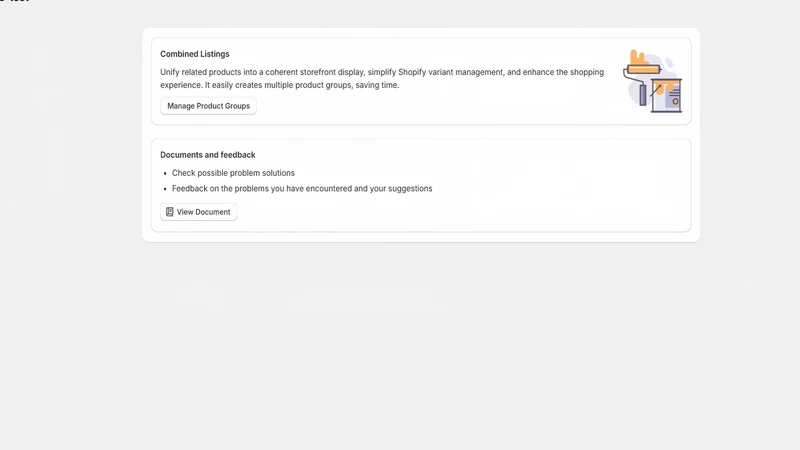Click the small circle on the illustrated page

676,102
